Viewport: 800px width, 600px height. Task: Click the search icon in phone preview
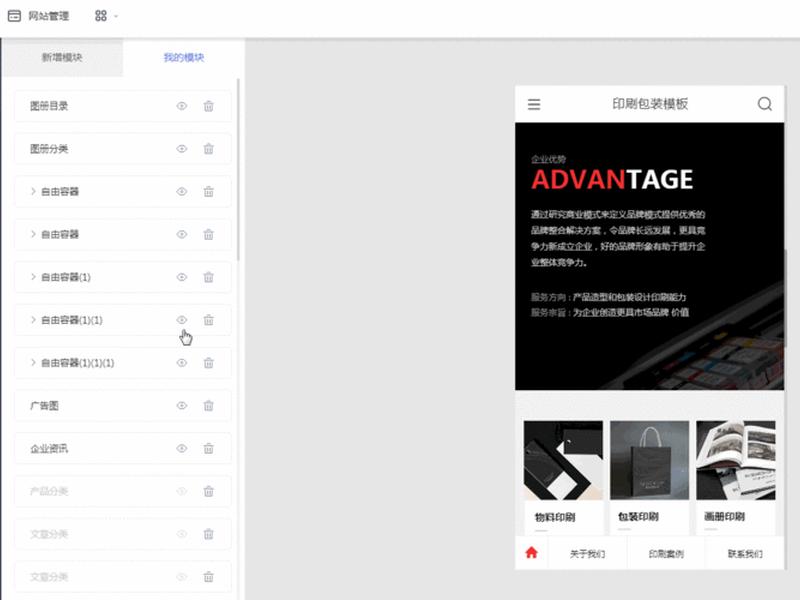click(764, 104)
